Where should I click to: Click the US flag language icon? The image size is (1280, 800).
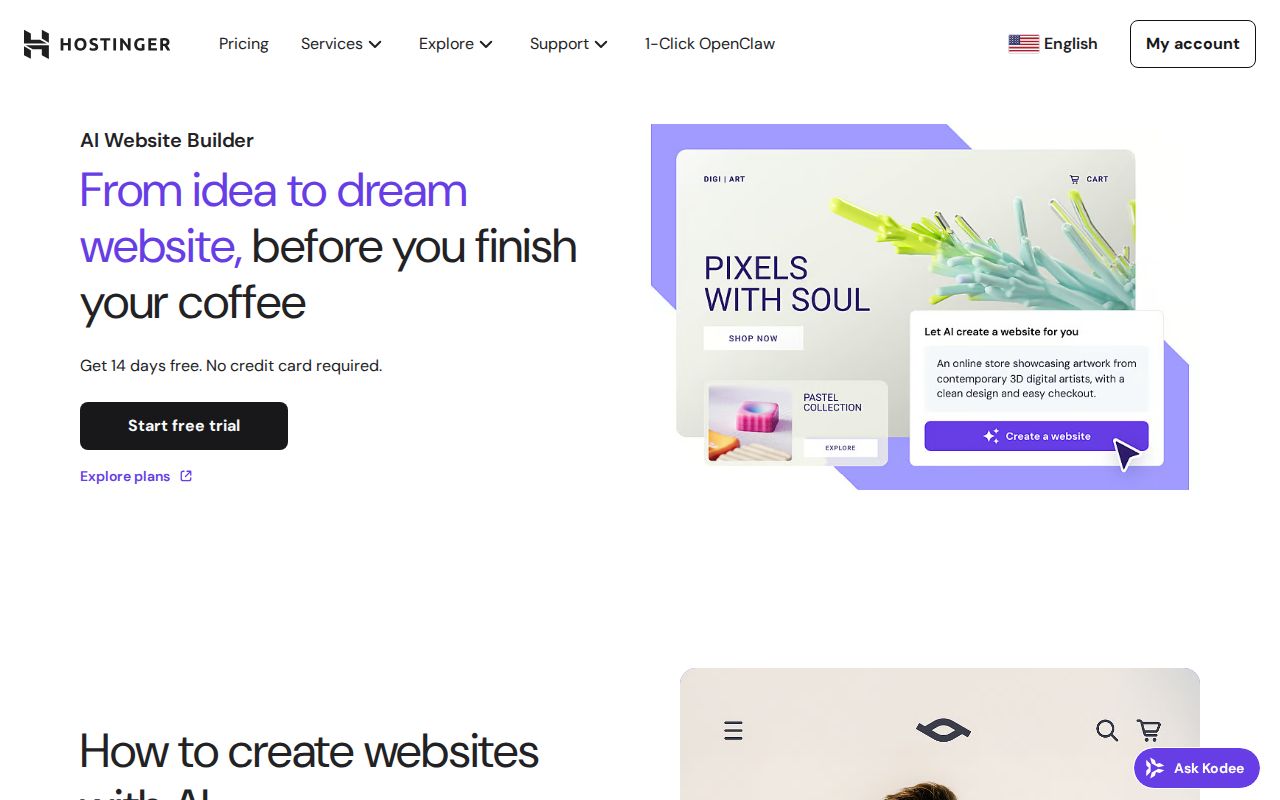coord(1023,44)
